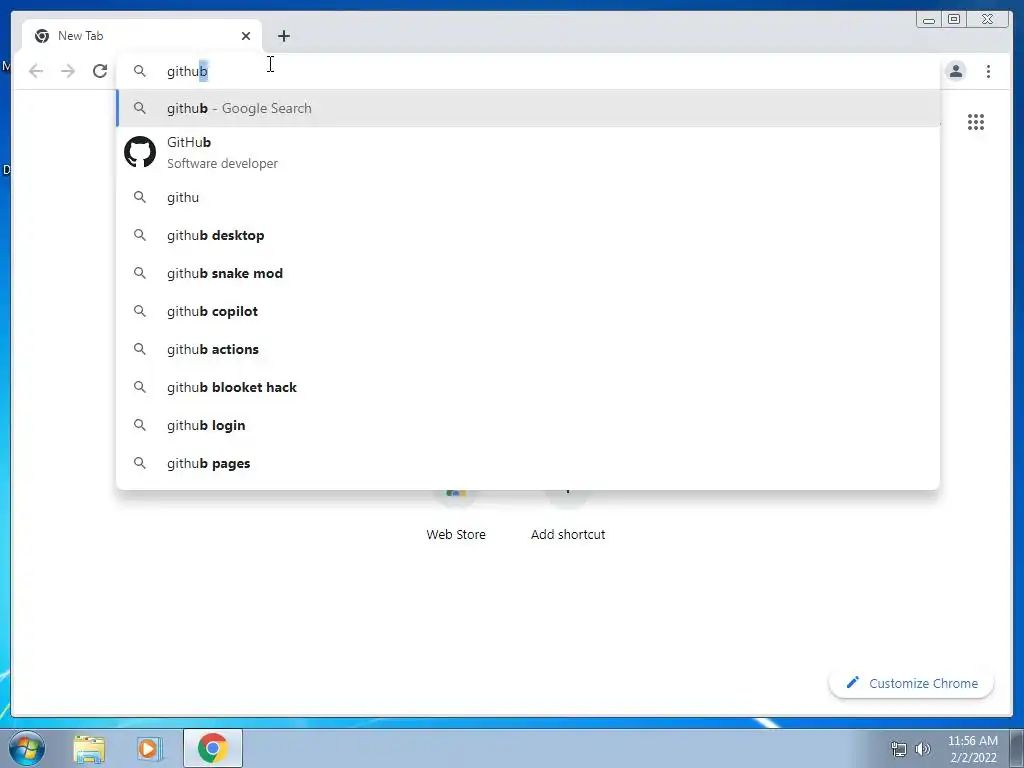Open the Chrome profile avatar icon
This screenshot has width=1024, height=768.
coord(955,71)
